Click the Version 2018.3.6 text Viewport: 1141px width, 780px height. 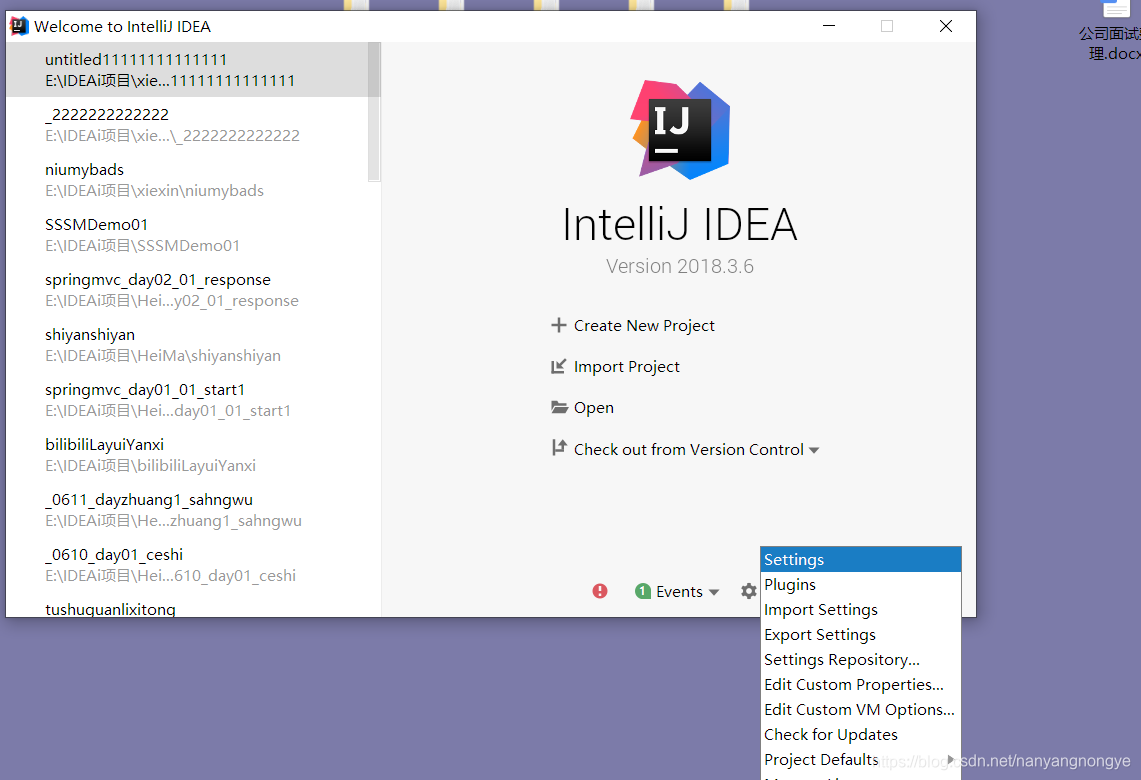[680, 266]
